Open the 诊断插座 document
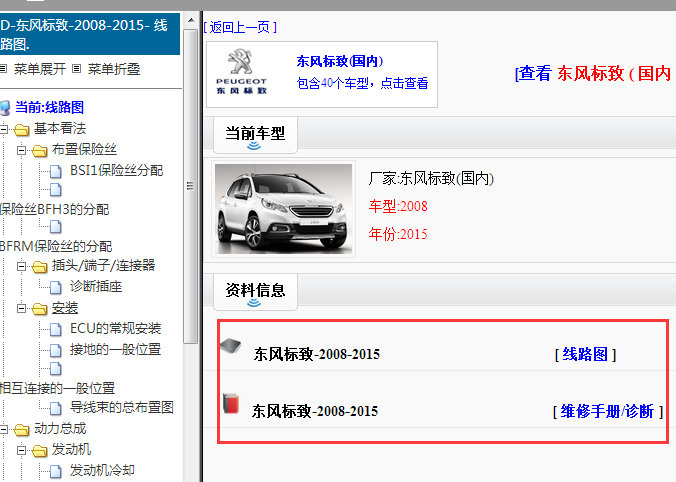This screenshot has height=482, width=676. click(x=96, y=286)
